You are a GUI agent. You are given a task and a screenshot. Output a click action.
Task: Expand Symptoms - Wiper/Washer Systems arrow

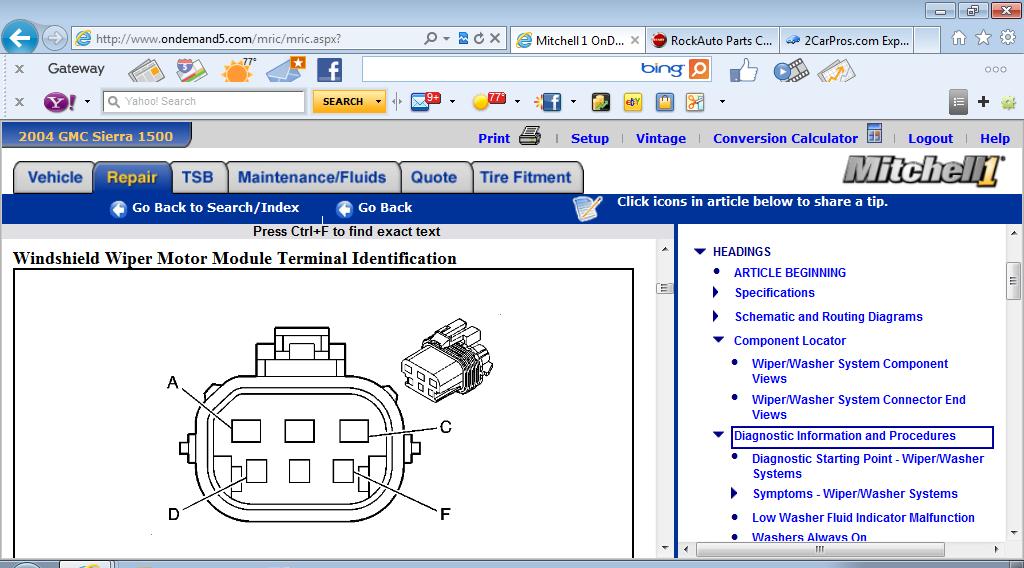coord(734,493)
